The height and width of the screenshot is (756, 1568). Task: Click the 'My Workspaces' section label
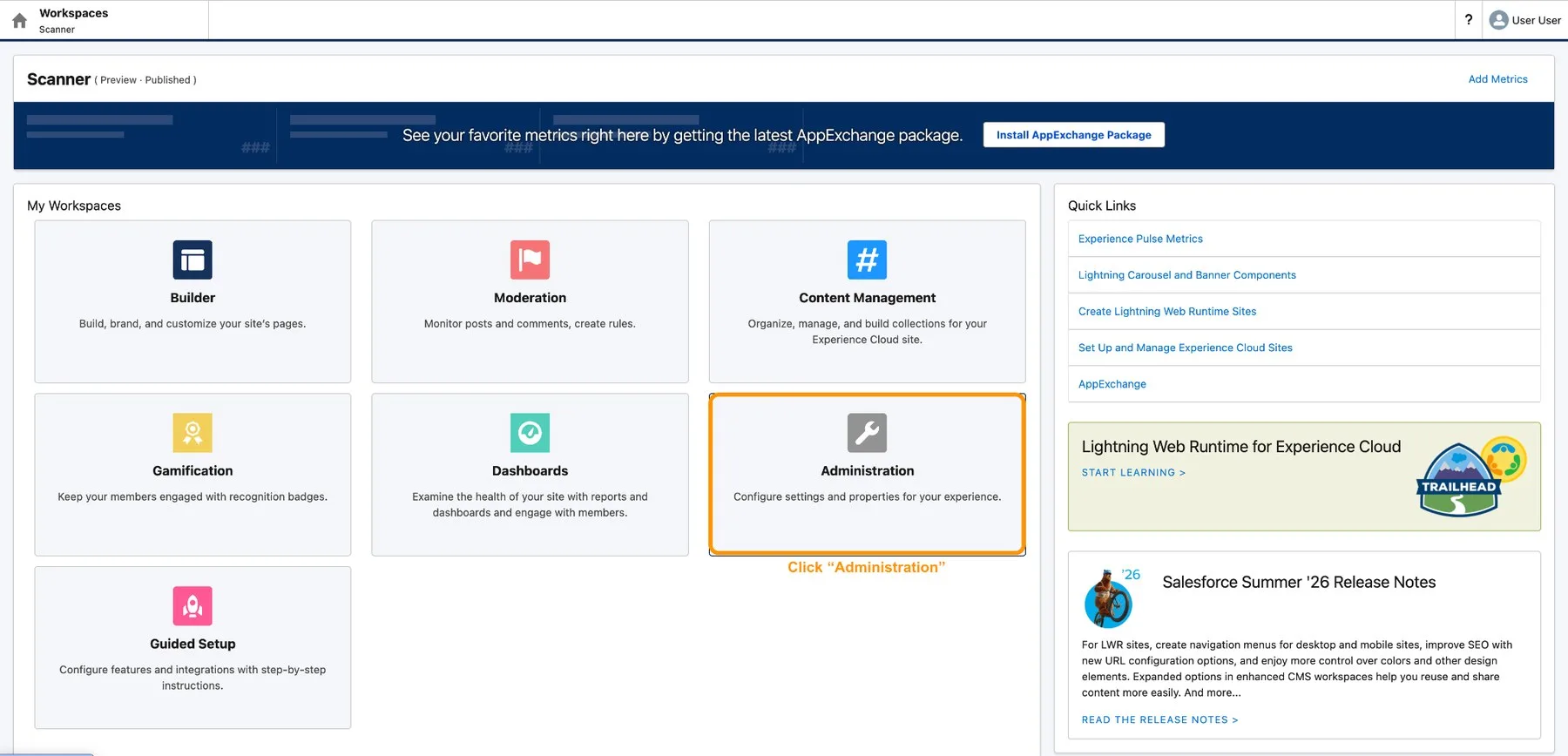(x=74, y=206)
